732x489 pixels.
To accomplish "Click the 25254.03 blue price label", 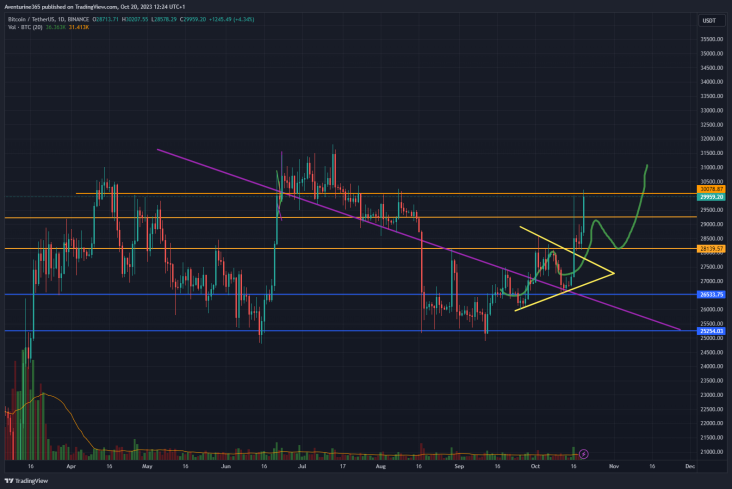I will [711, 331].
